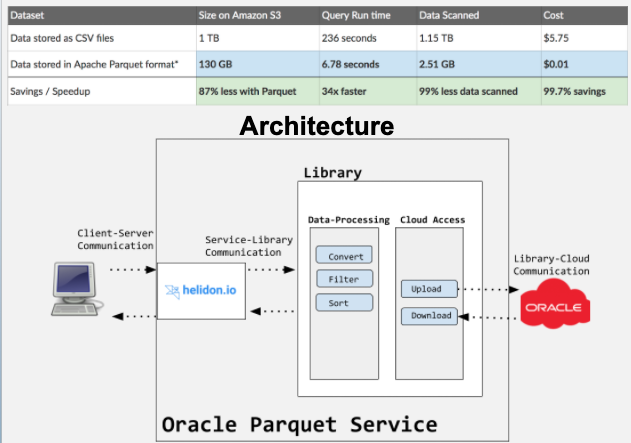Select the Apache Parquet format row label
Image resolution: width=631 pixels, height=443 pixels.
(102, 64)
